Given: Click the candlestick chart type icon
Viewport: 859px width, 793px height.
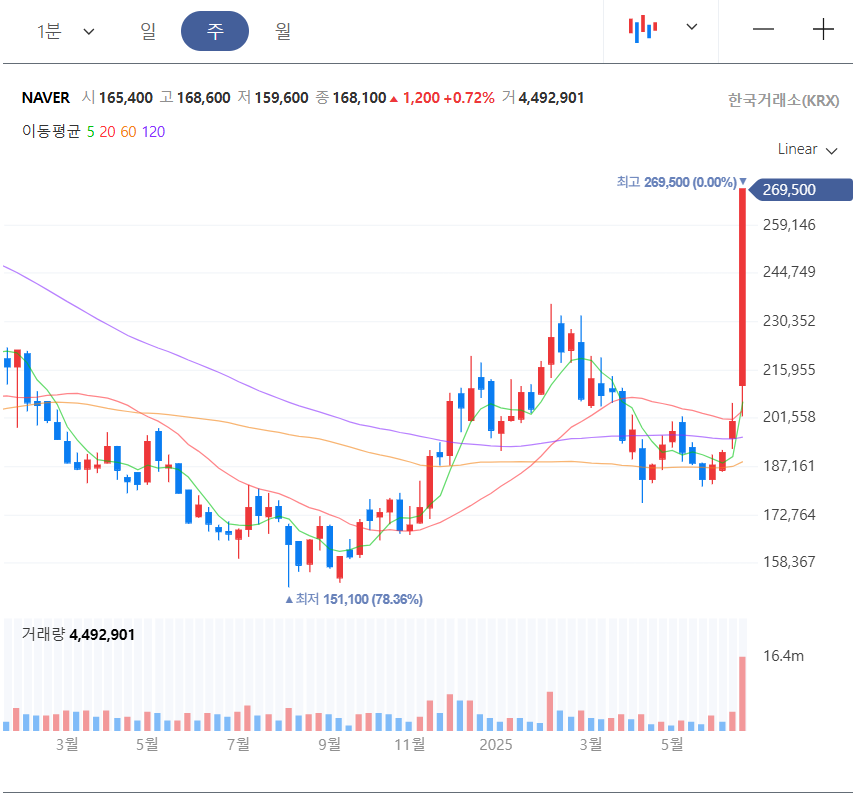Looking at the screenshot, I should [643, 28].
